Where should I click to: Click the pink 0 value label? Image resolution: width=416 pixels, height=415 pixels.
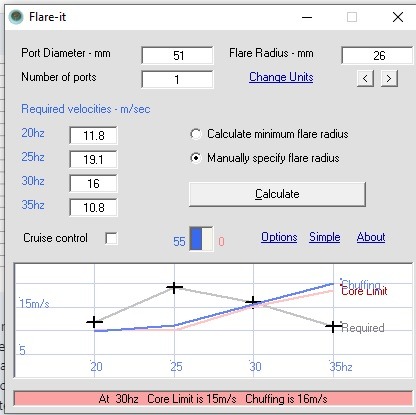pyautogui.click(x=221, y=241)
